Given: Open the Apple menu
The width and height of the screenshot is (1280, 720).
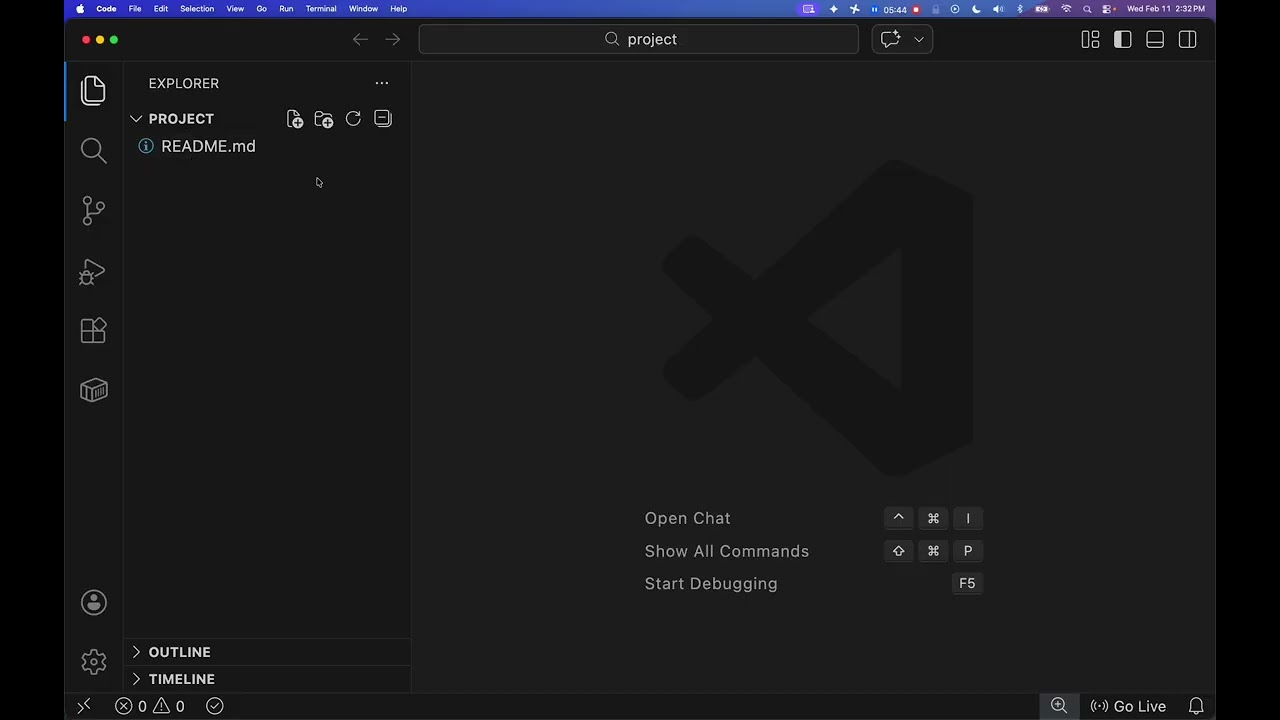Looking at the screenshot, I should coord(80,9).
